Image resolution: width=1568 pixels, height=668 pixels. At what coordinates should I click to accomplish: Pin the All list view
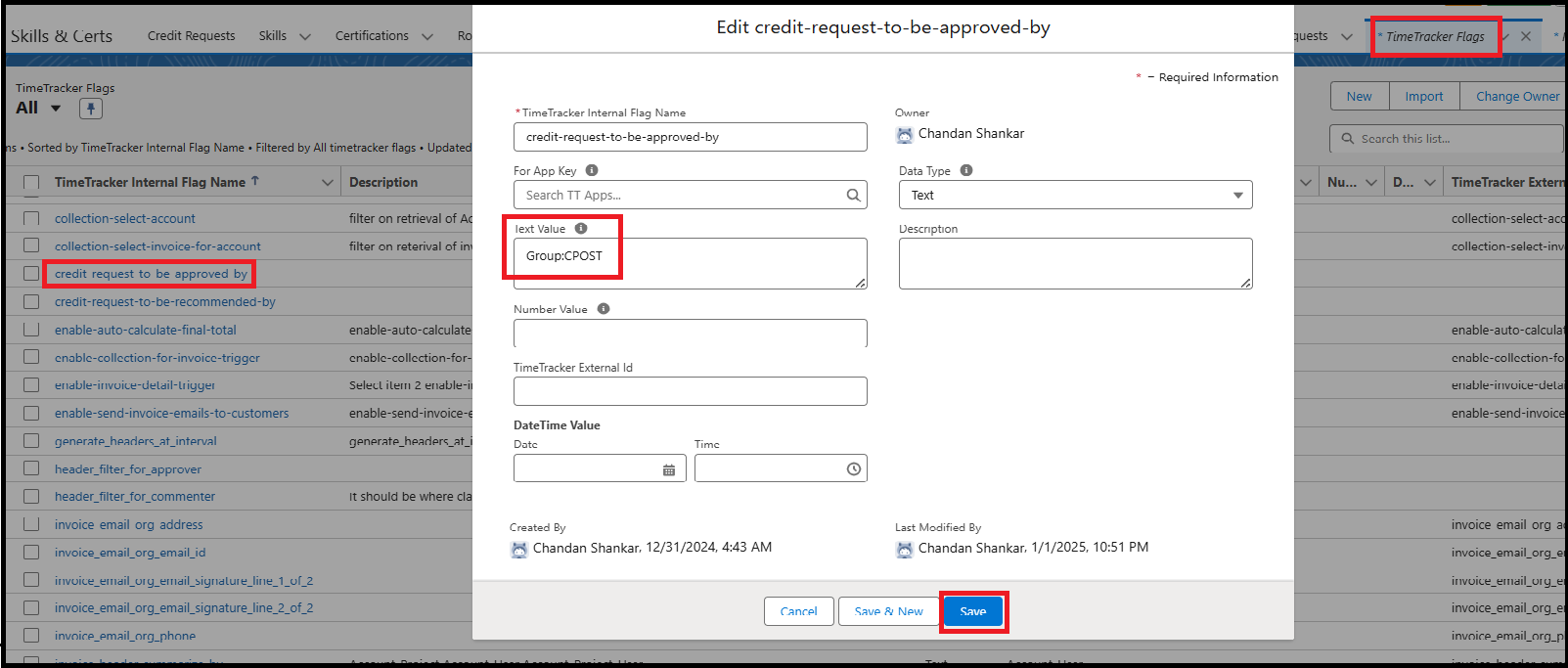coord(91,109)
